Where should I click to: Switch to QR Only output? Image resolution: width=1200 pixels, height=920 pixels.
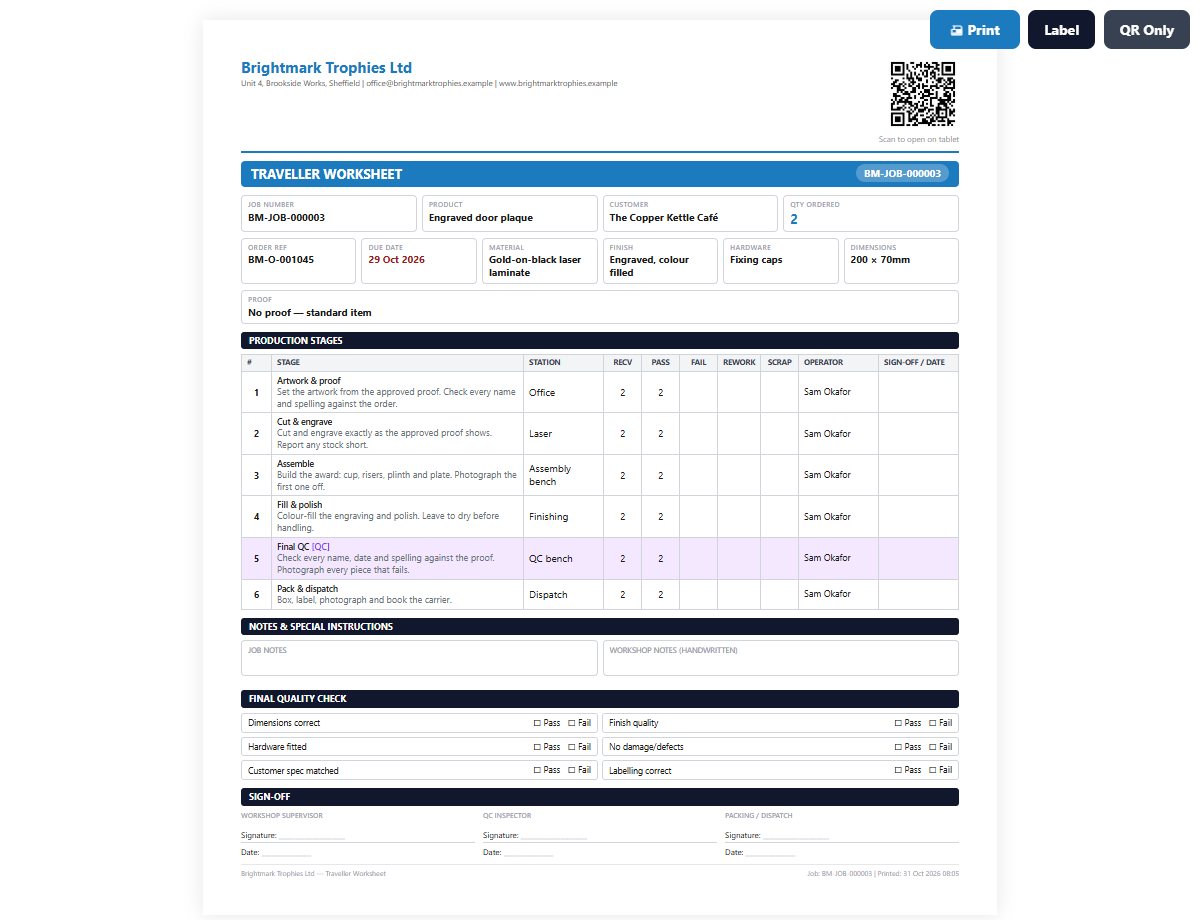(1147, 30)
